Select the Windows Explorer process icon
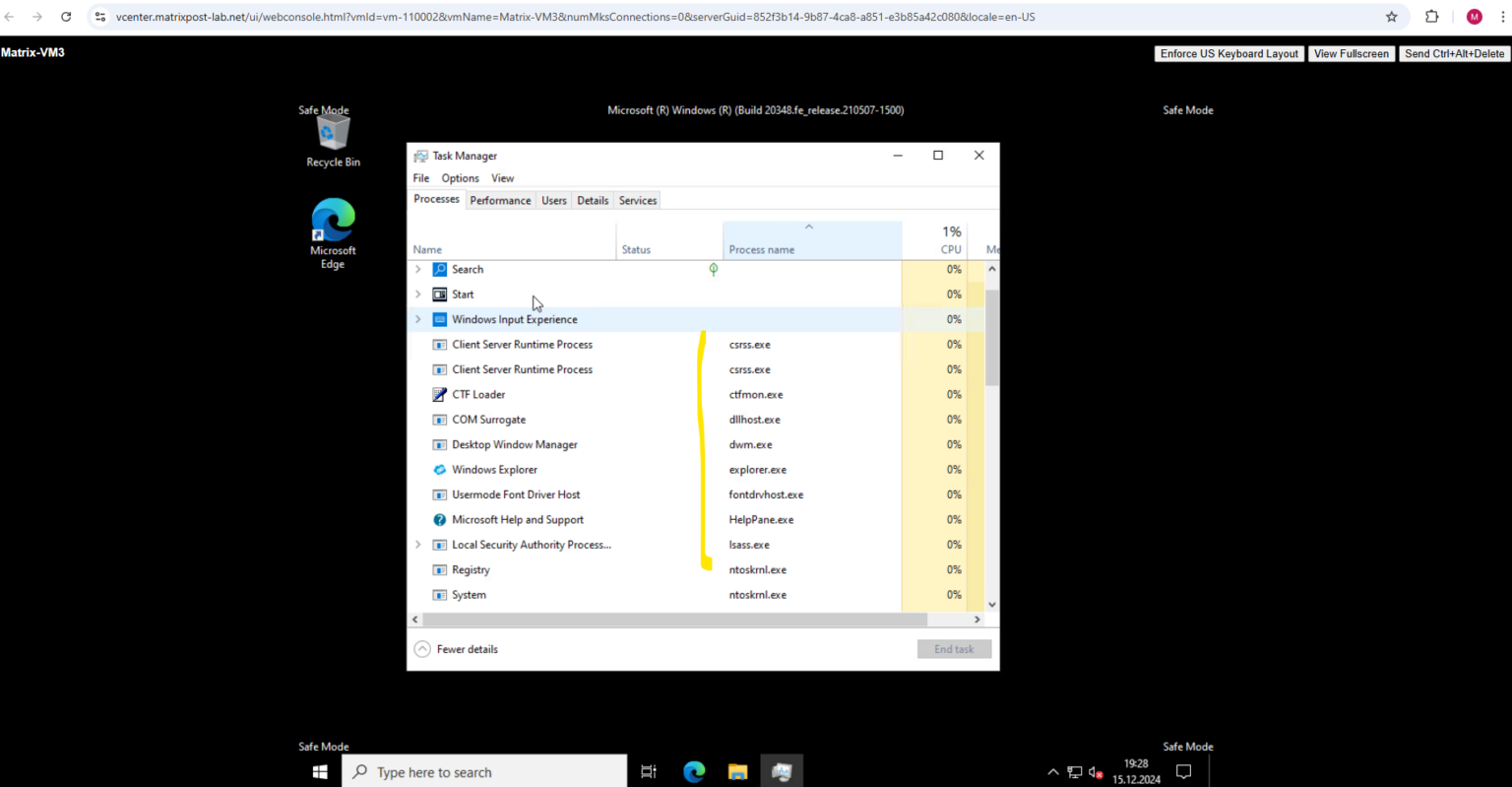 439,470
